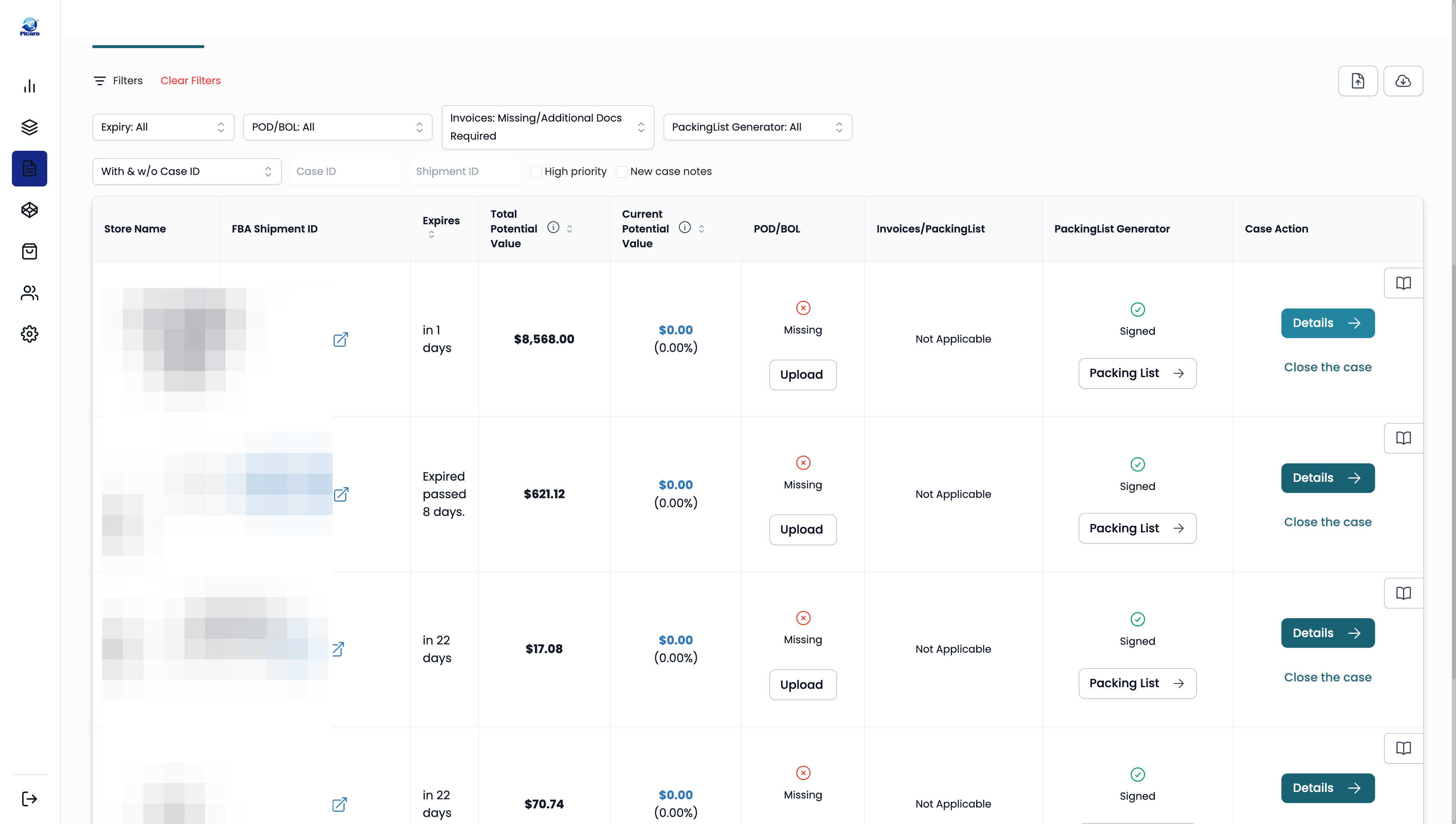Enable the High priority checkbox
Viewport: 1456px width, 824px height.
point(535,171)
